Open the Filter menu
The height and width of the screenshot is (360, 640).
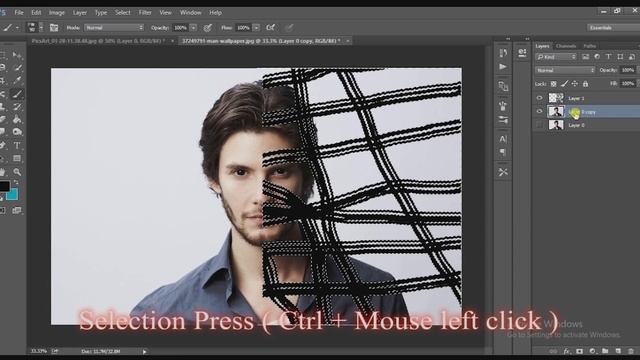pos(145,13)
